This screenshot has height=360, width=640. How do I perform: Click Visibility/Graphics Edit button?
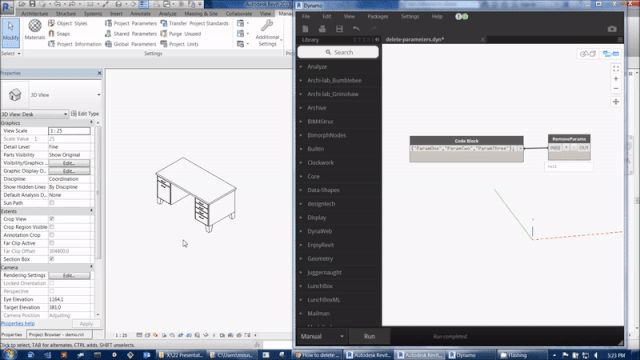point(69,163)
